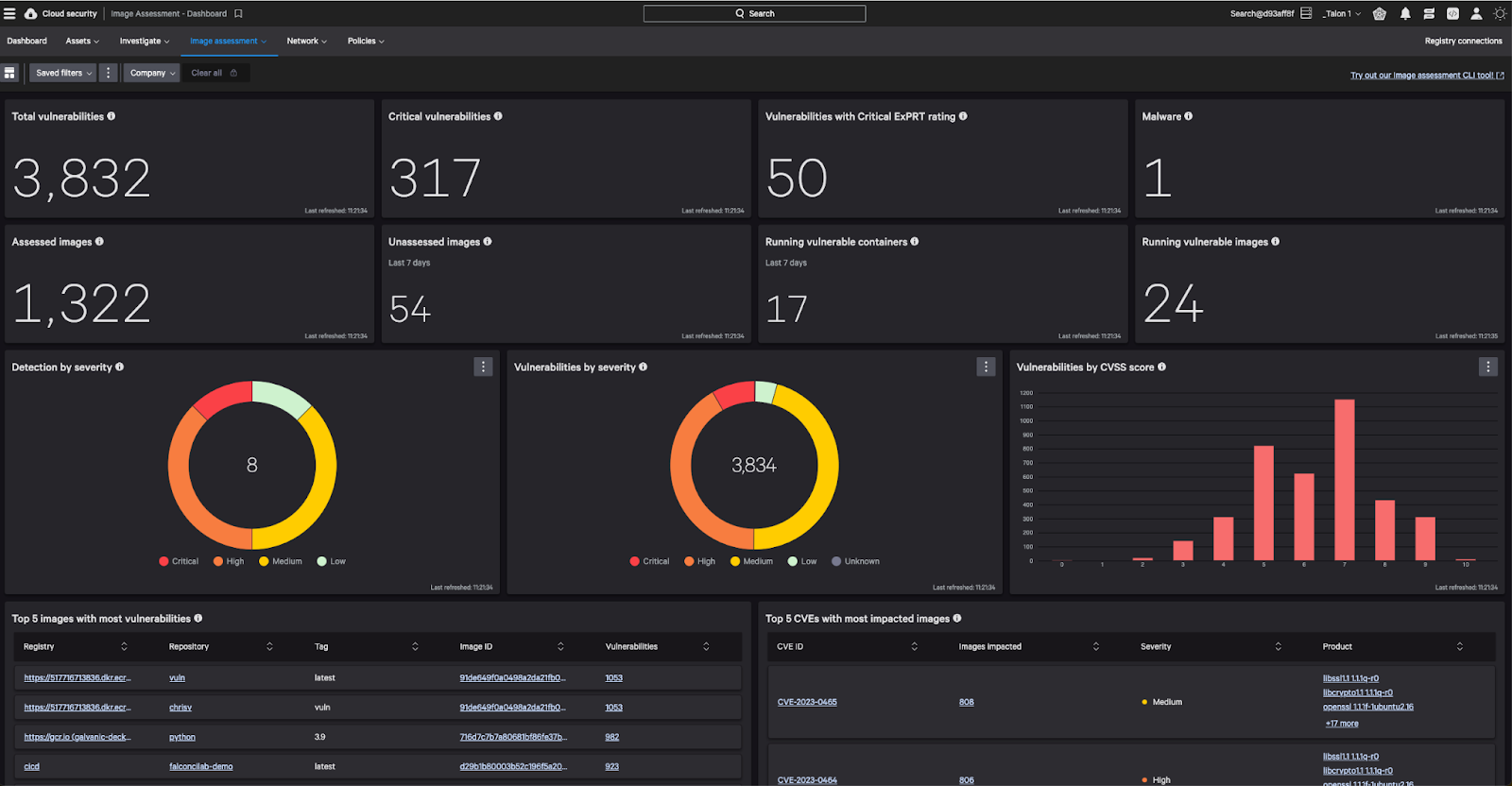Expand the _Talon 1 account dropdown

pyautogui.click(x=1342, y=14)
